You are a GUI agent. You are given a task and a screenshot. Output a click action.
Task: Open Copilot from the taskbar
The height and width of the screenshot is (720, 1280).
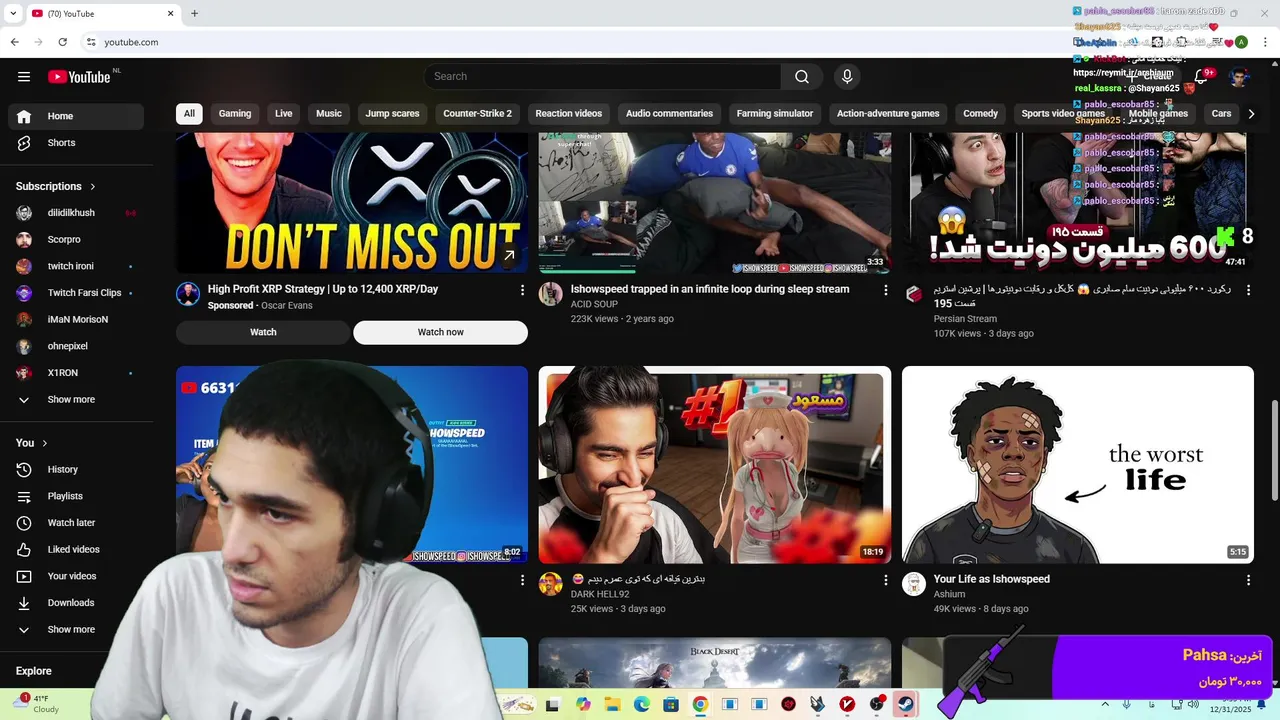(x=583, y=704)
